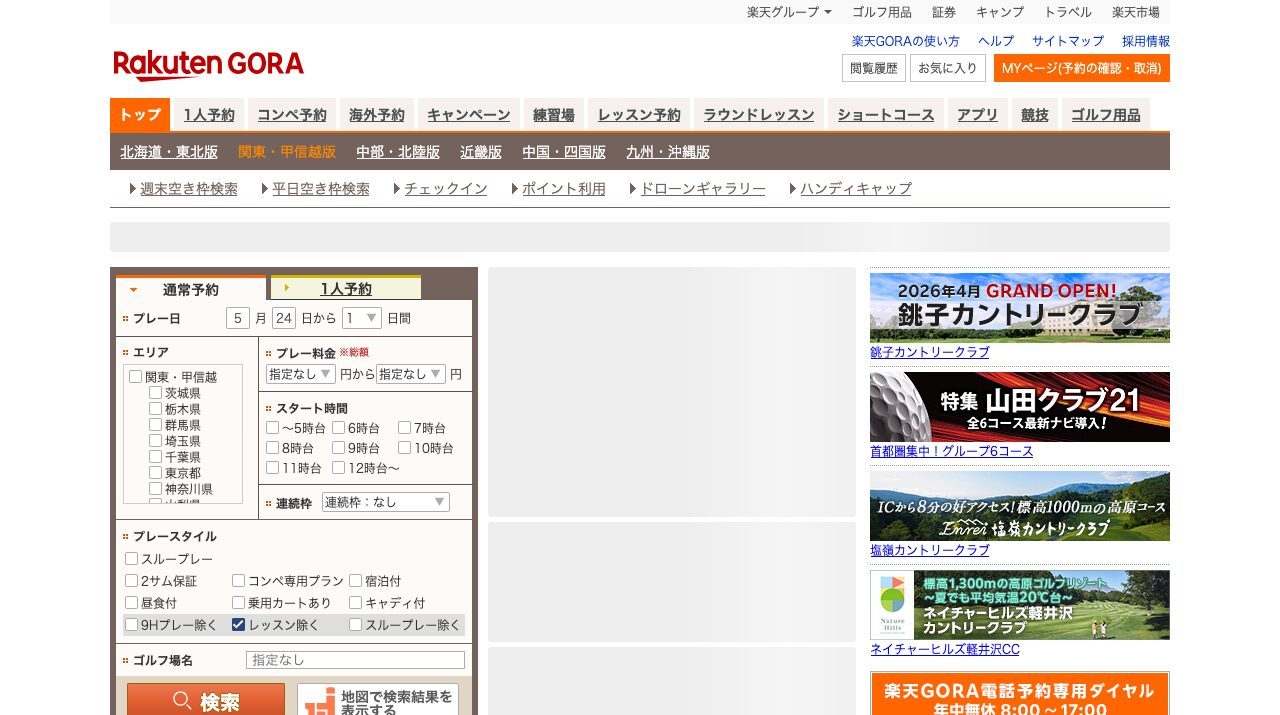Check the 乗用カートあり checkbox
The image size is (1280, 715).
(238, 603)
